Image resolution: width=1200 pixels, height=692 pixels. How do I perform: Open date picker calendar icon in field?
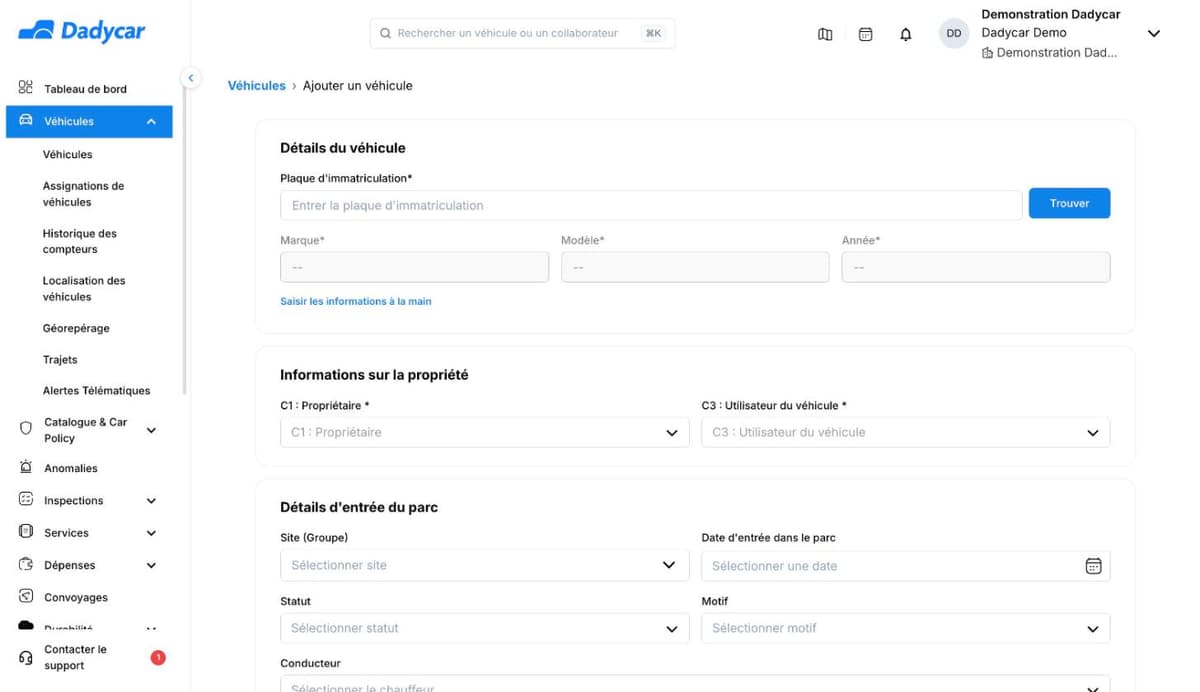[x=1093, y=566]
